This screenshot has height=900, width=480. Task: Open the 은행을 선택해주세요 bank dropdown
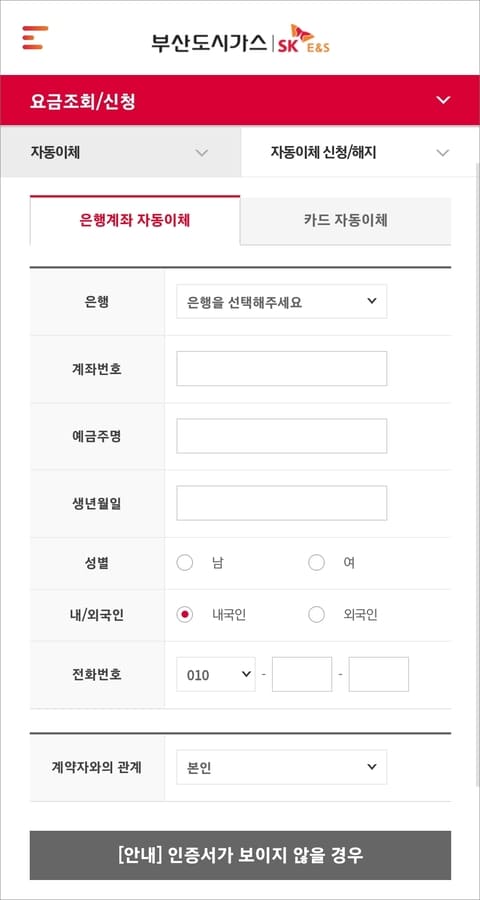click(x=281, y=301)
